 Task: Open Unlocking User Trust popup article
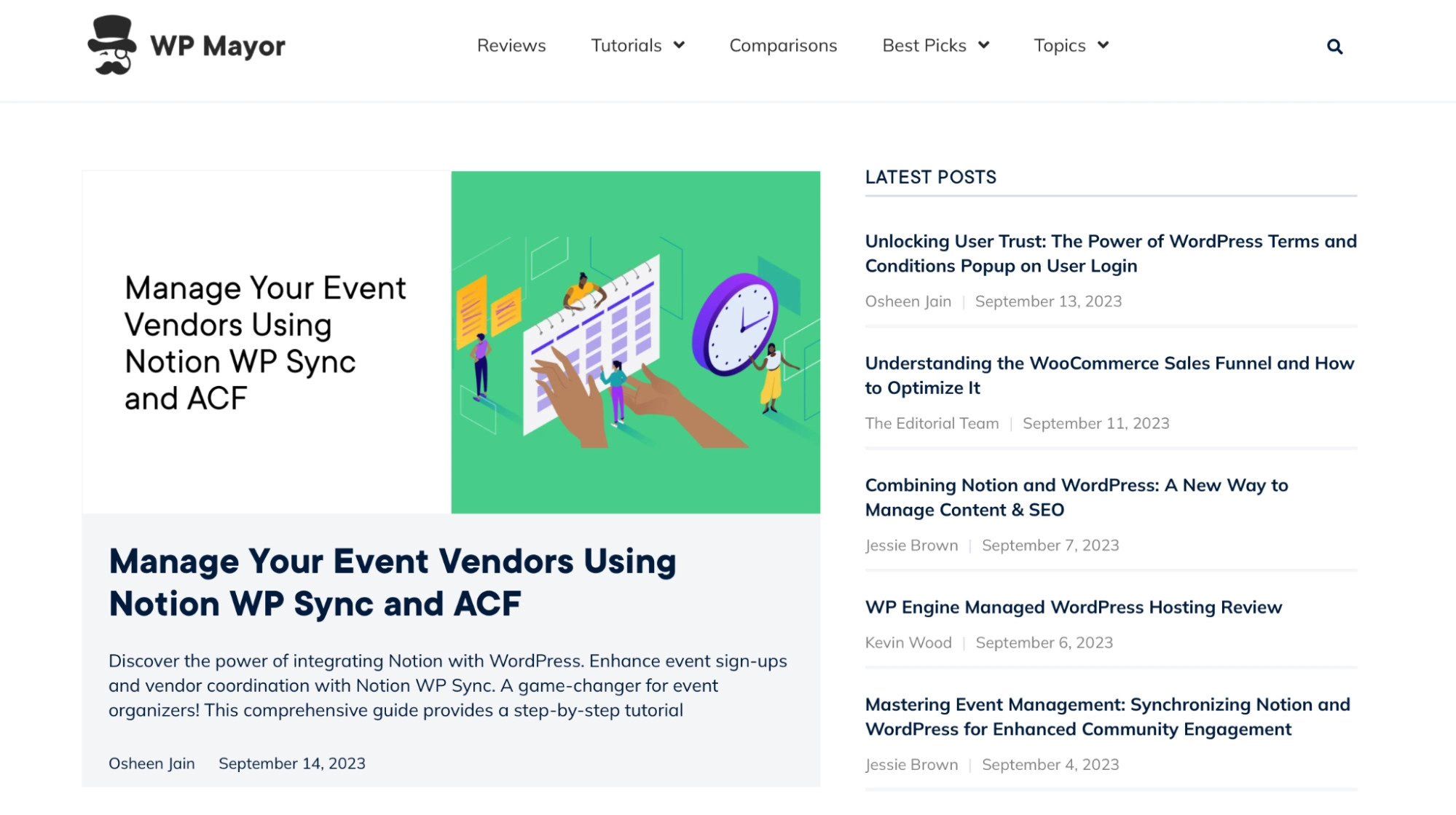point(1110,253)
